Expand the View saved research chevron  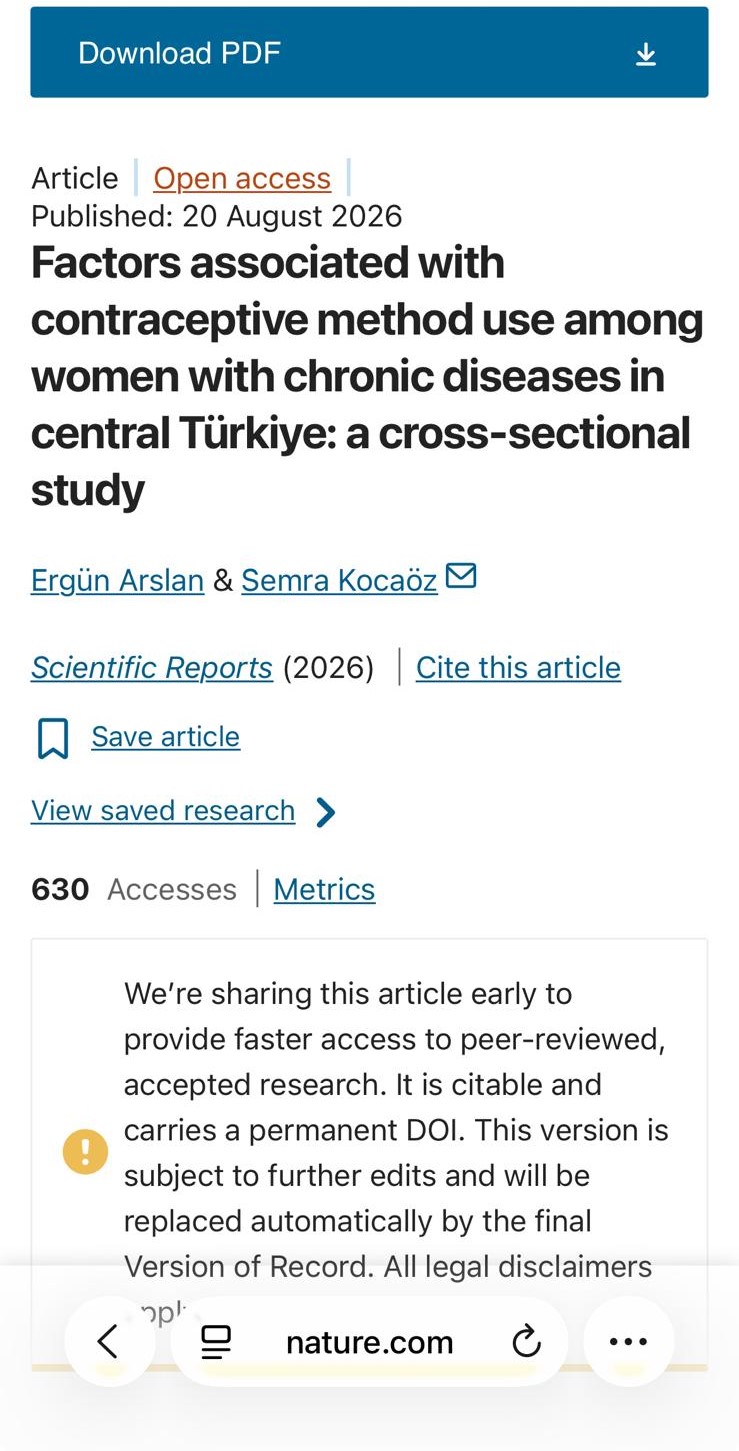[x=325, y=812]
